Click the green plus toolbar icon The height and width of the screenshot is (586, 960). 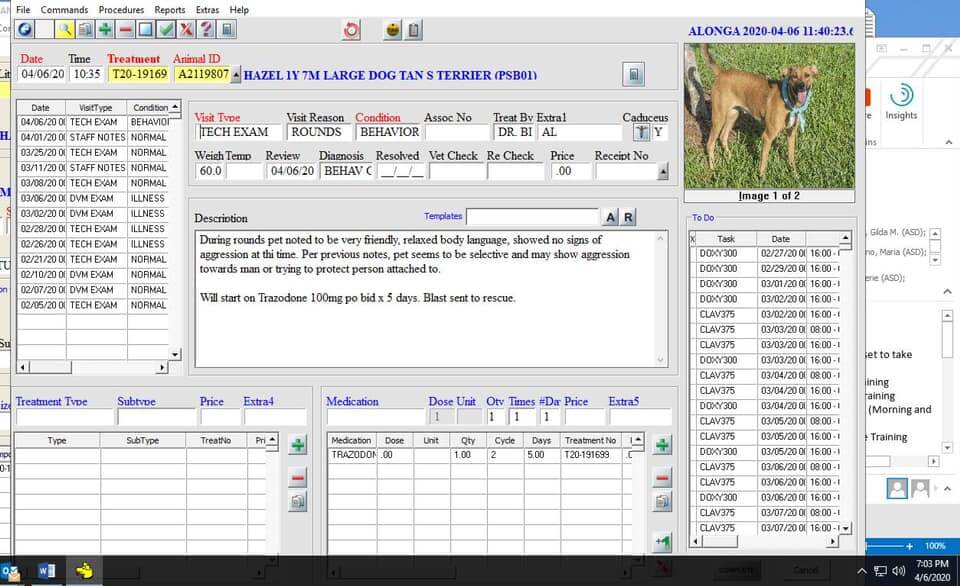point(105,30)
